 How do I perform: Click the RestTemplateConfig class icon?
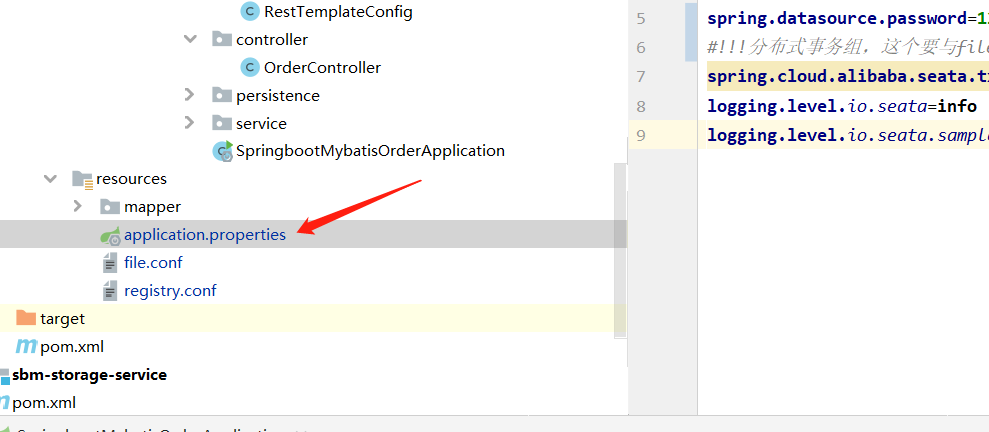[x=250, y=11]
